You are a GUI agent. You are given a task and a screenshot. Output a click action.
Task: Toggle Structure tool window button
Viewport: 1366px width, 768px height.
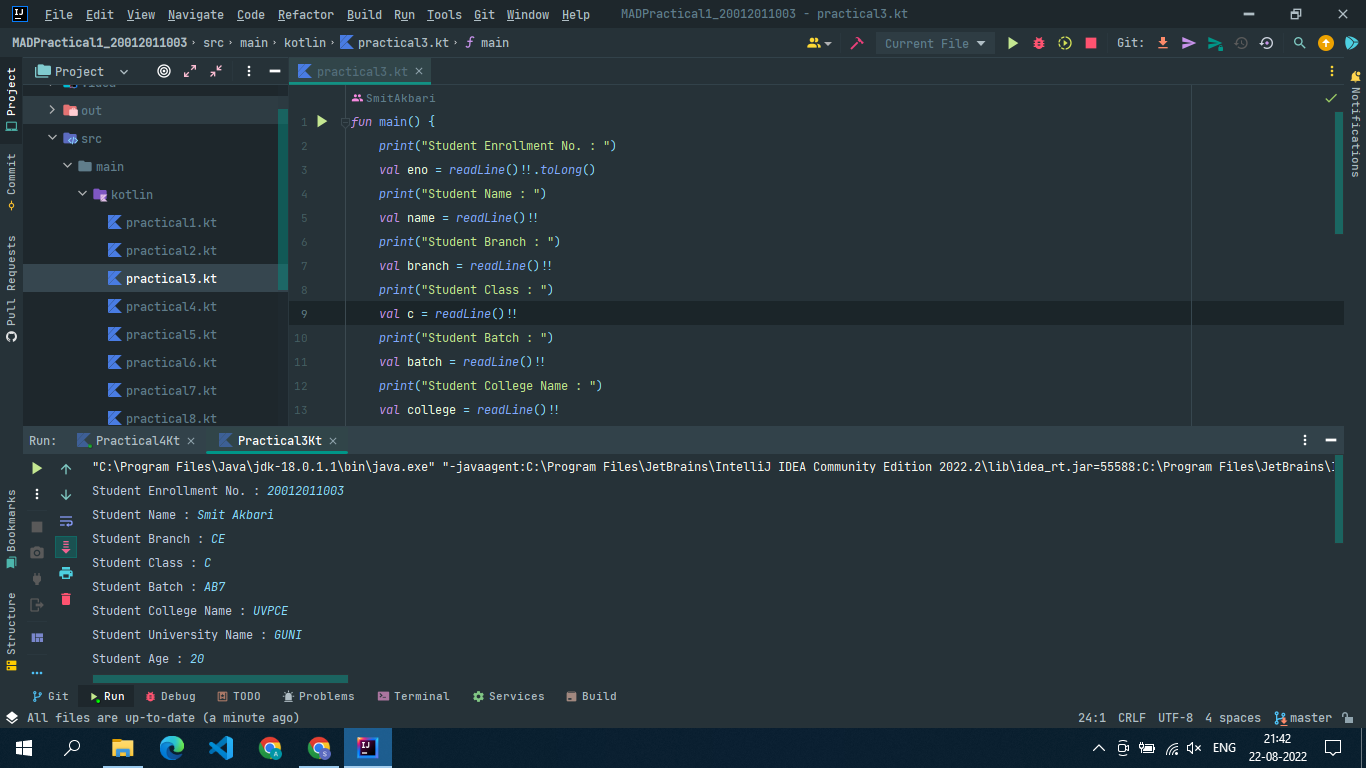[11, 631]
